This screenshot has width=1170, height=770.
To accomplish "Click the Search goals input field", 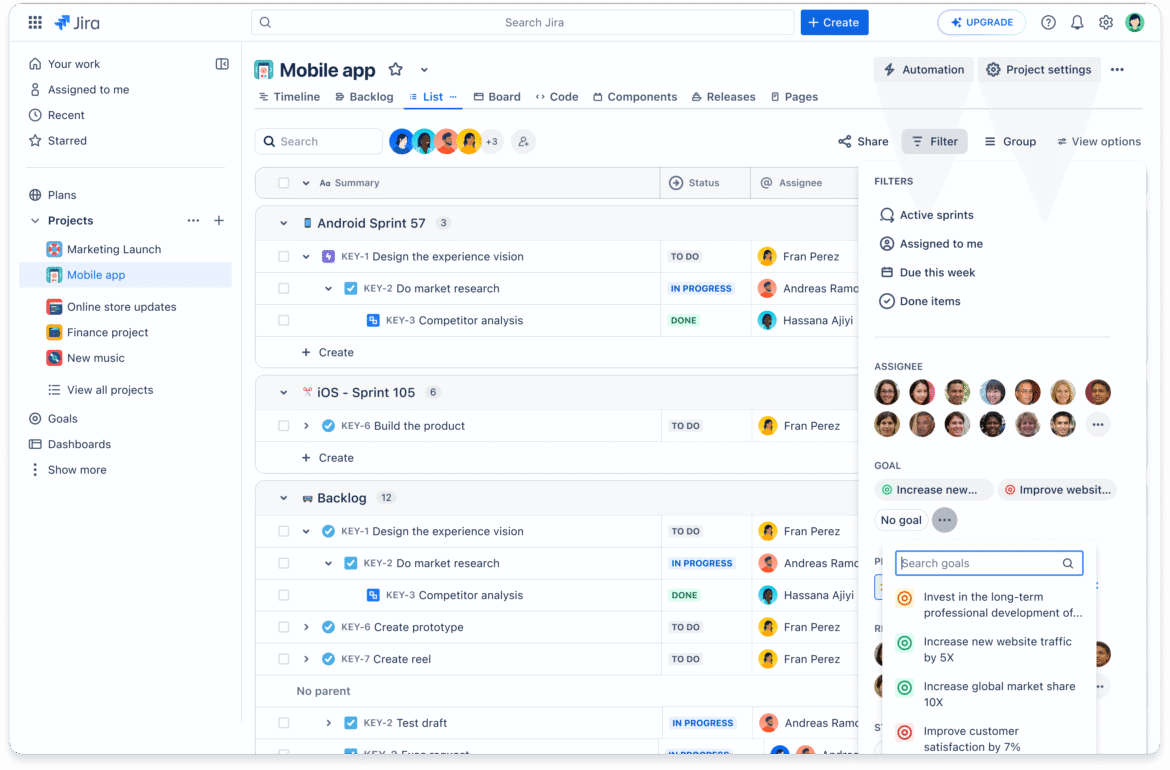I will [978, 563].
